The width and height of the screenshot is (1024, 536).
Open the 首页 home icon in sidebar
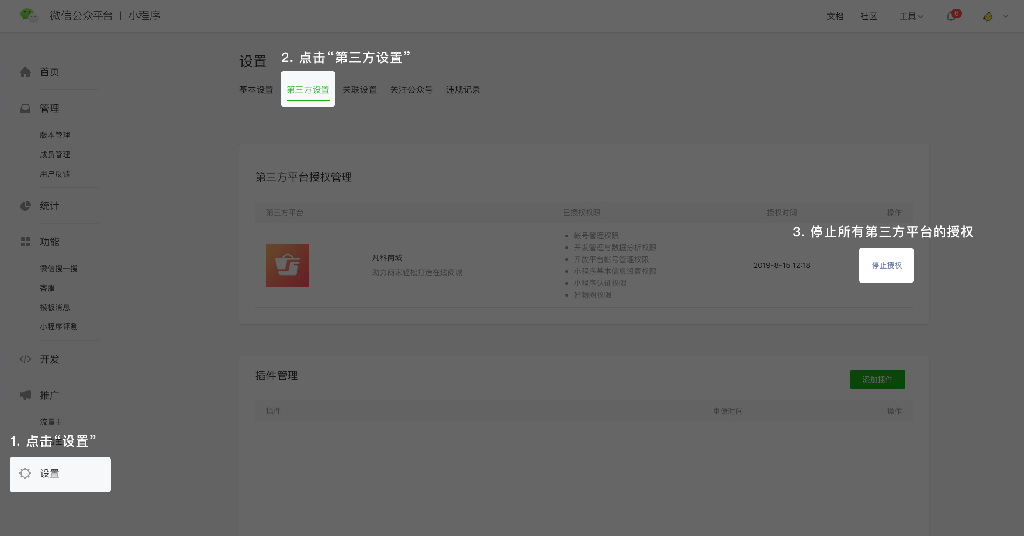(x=26, y=72)
